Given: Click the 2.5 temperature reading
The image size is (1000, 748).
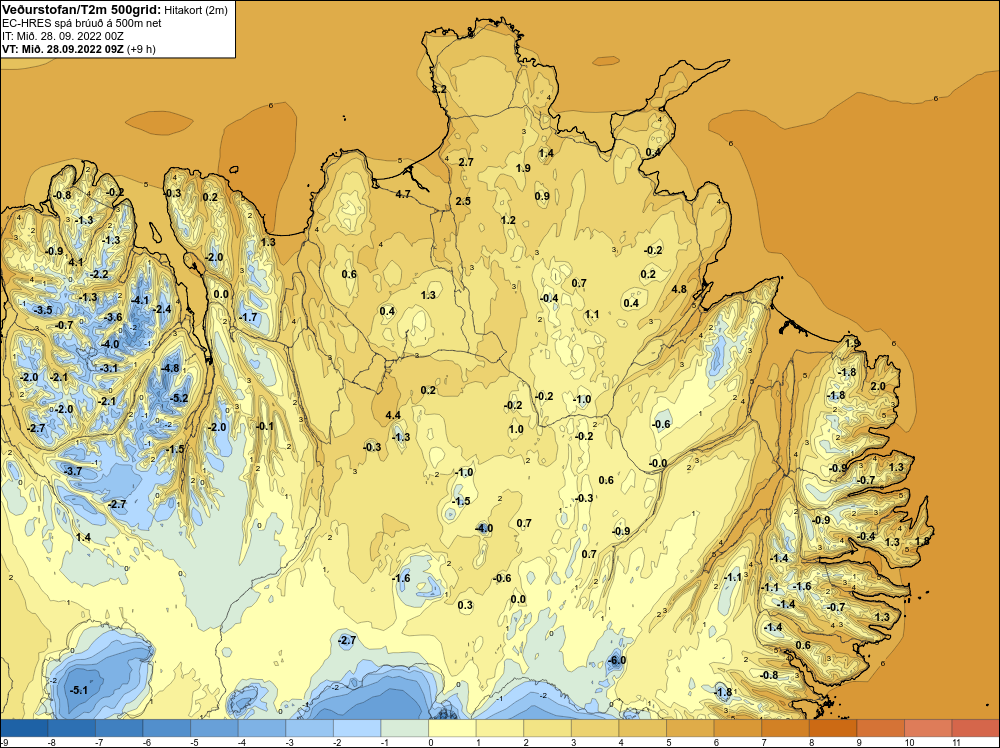Looking at the screenshot, I should pos(463,201).
